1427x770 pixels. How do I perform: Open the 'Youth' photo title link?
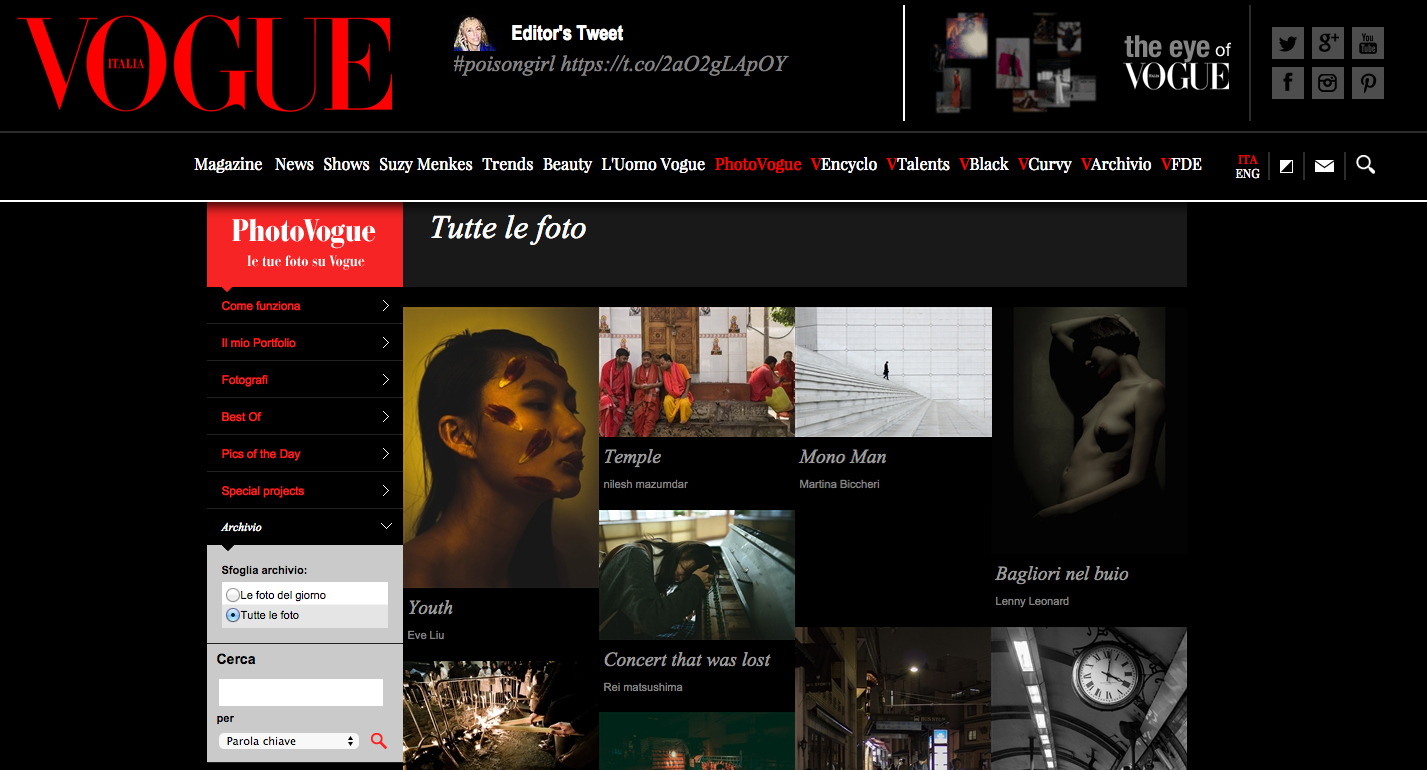[x=430, y=608]
